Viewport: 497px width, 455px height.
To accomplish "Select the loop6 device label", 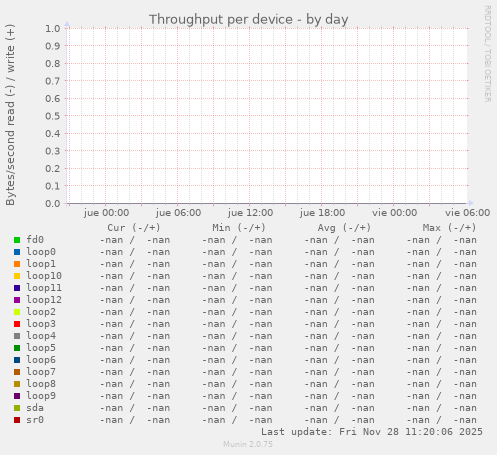I will 41,360.
